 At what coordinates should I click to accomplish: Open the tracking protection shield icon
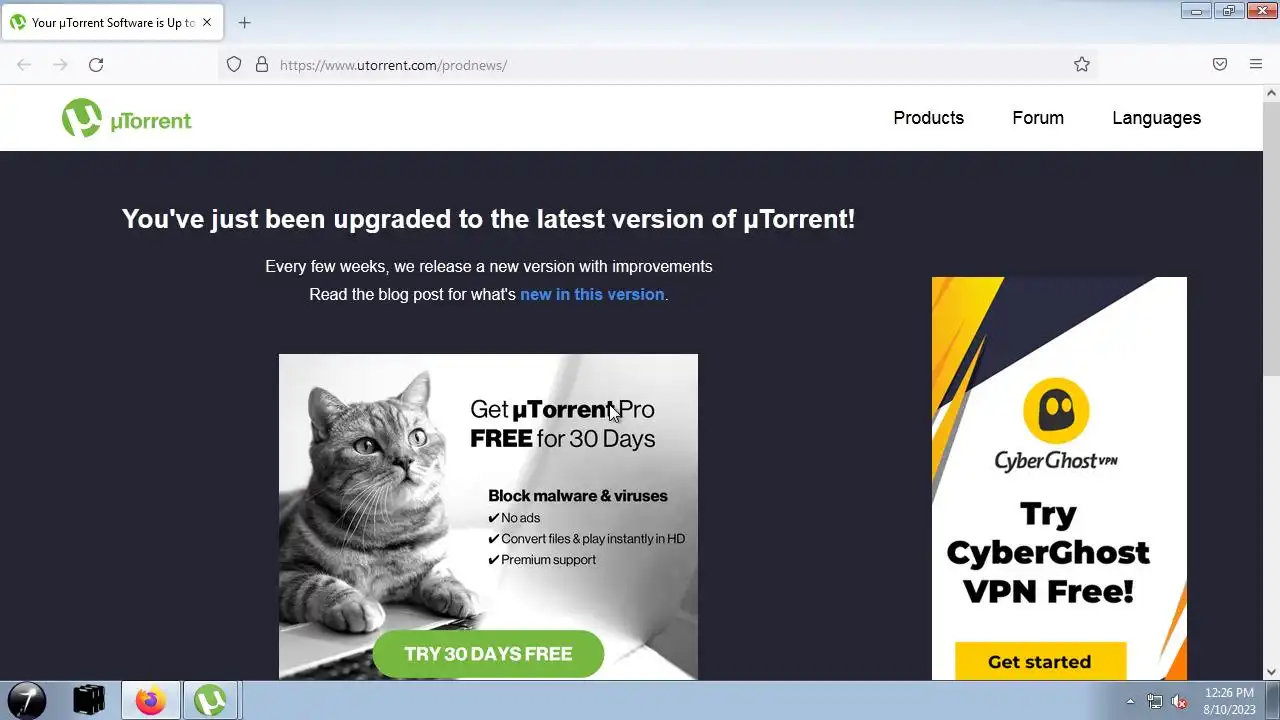[x=234, y=65]
